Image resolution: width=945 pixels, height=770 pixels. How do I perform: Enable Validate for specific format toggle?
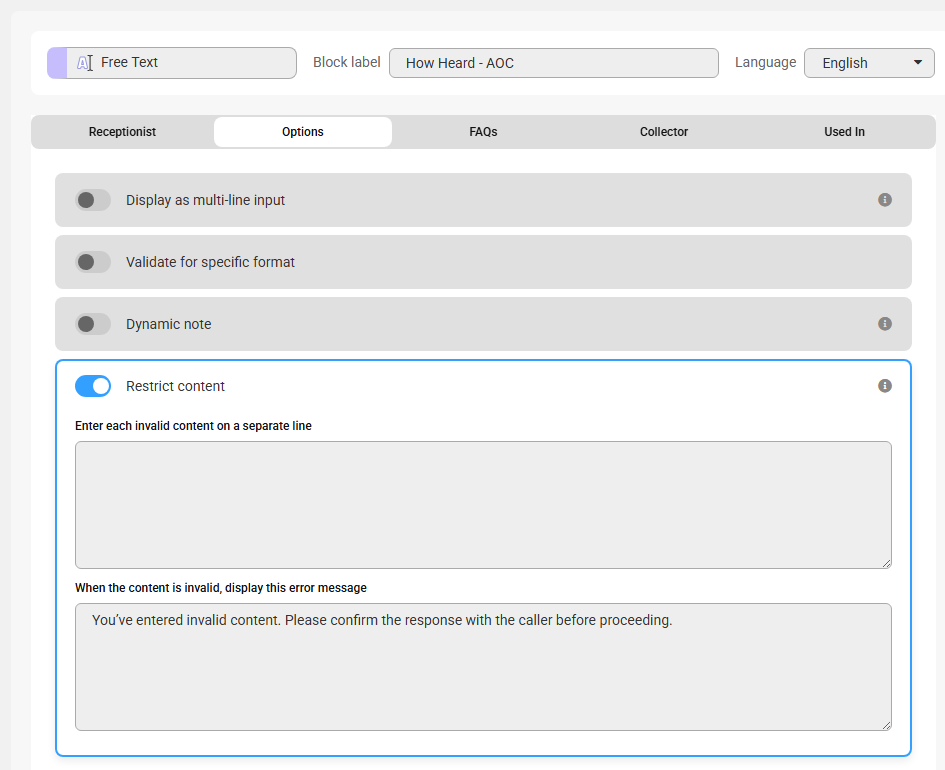(x=93, y=262)
